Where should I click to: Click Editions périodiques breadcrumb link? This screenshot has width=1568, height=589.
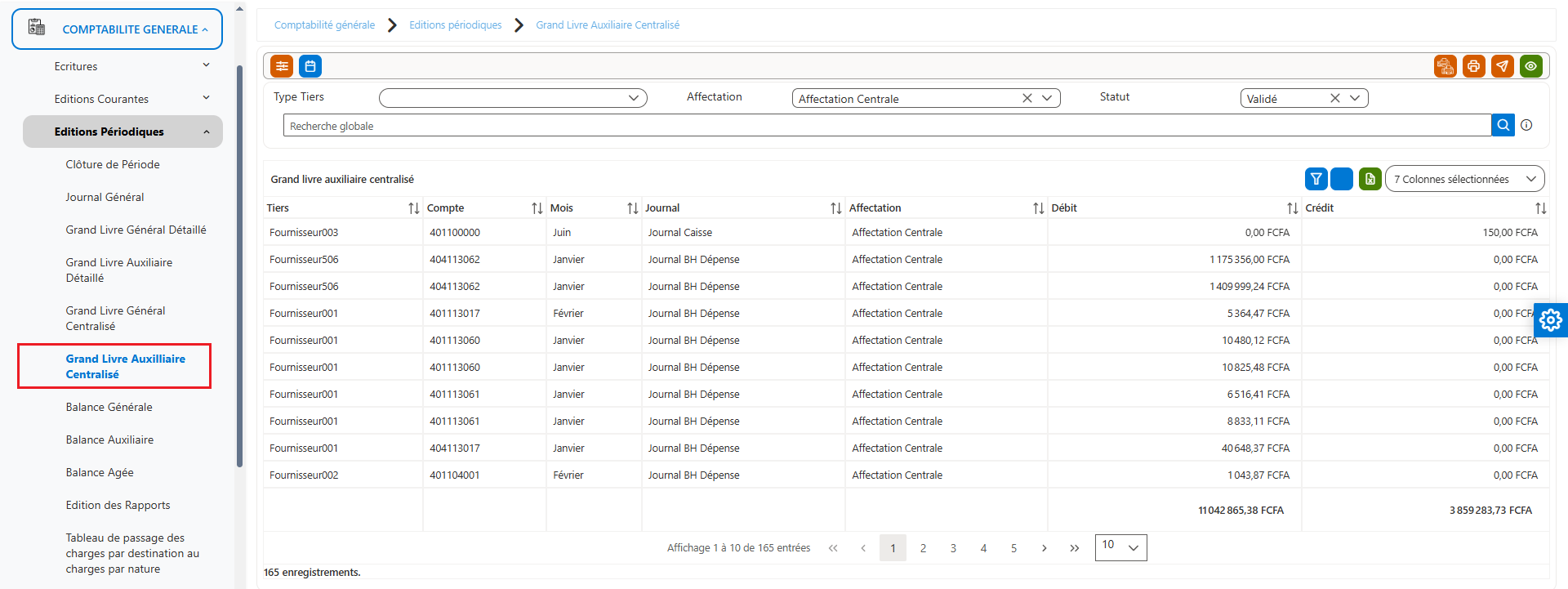click(456, 25)
